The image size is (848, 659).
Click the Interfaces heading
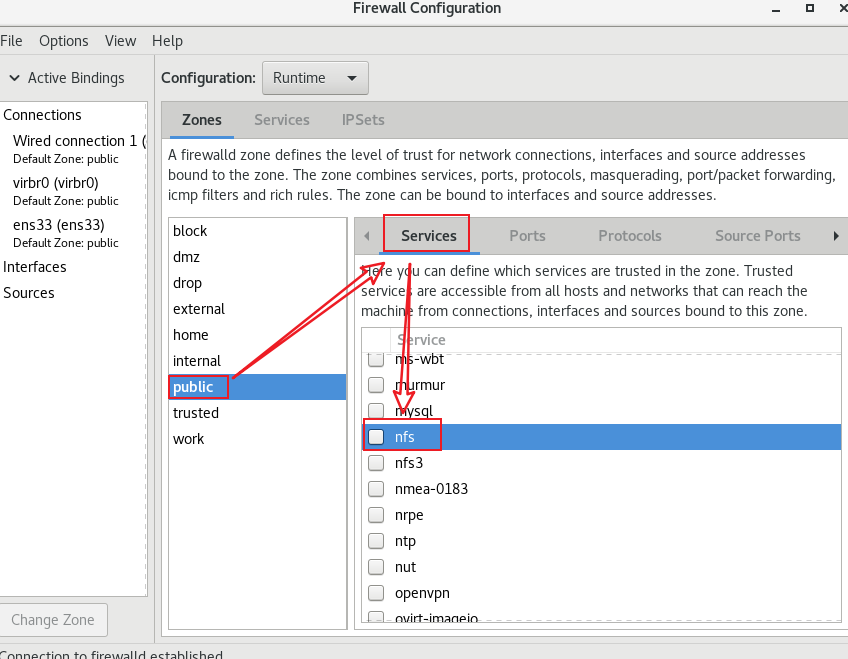click(x=35, y=267)
